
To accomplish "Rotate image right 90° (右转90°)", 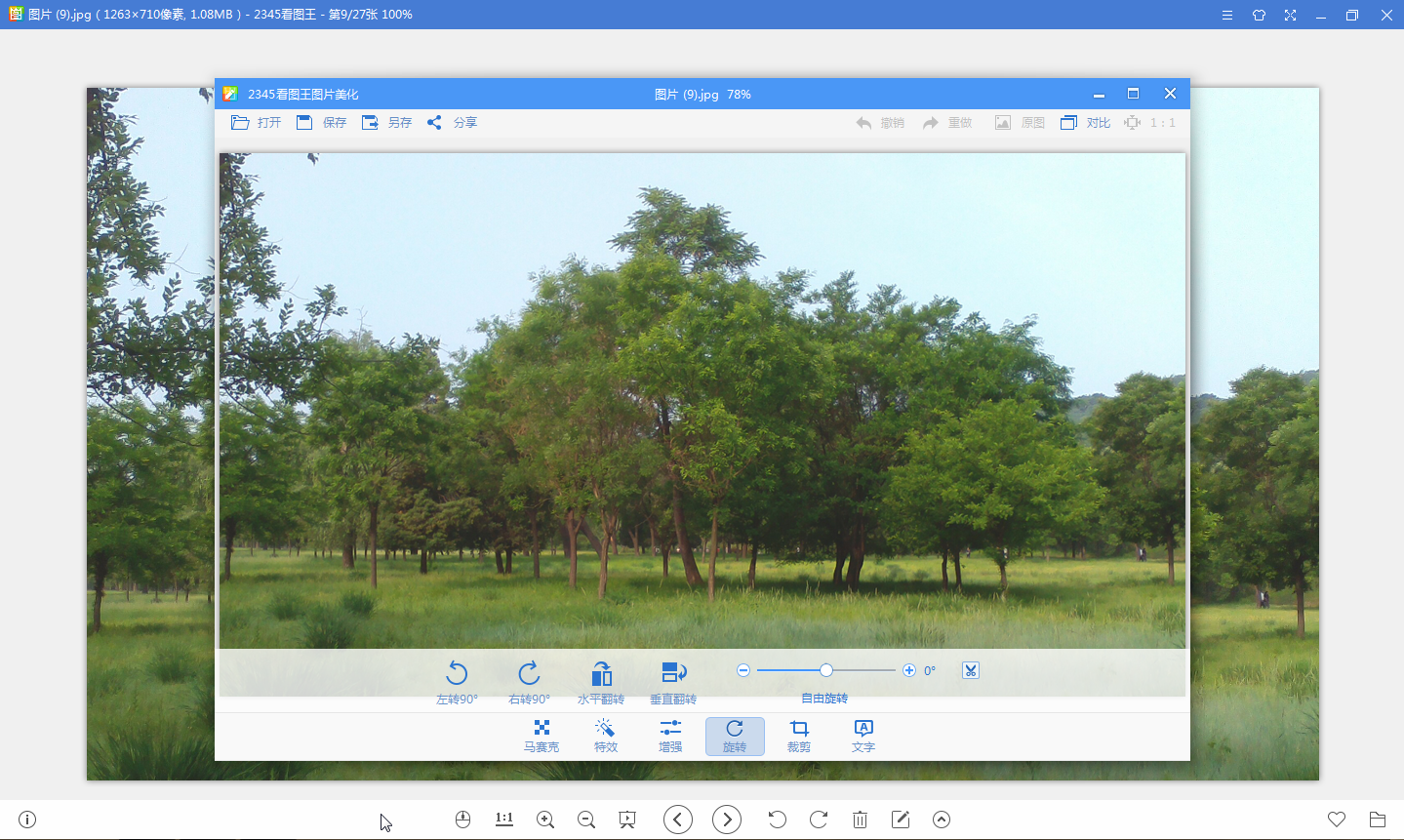I will click(529, 681).
